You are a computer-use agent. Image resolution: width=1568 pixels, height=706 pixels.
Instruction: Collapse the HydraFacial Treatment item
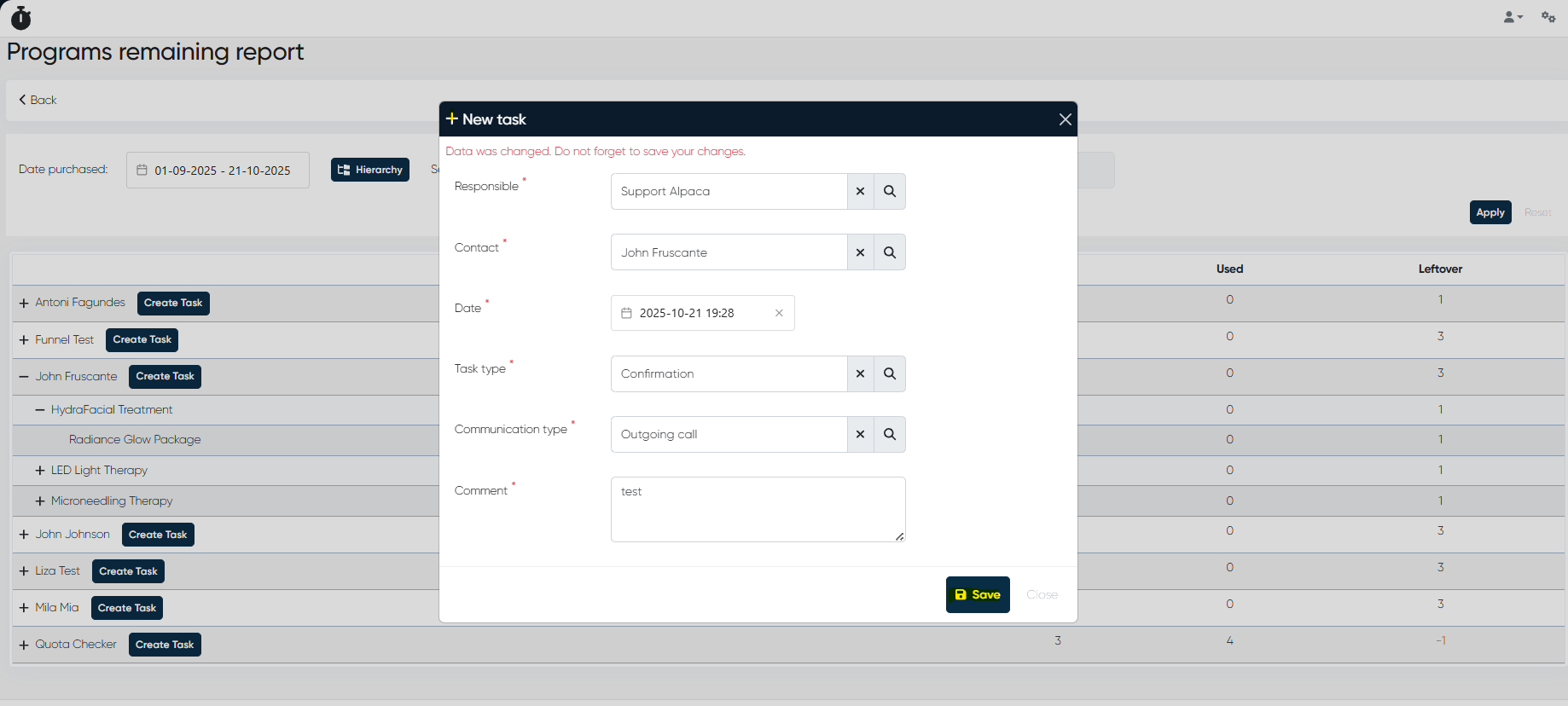40,410
